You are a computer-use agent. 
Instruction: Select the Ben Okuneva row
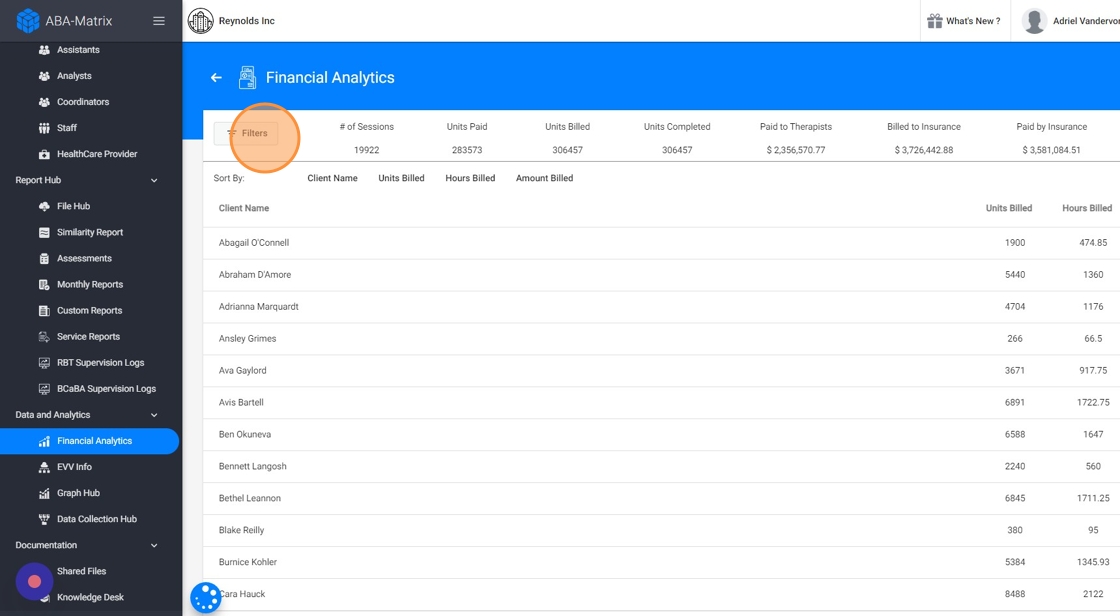click(x=661, y=434)
